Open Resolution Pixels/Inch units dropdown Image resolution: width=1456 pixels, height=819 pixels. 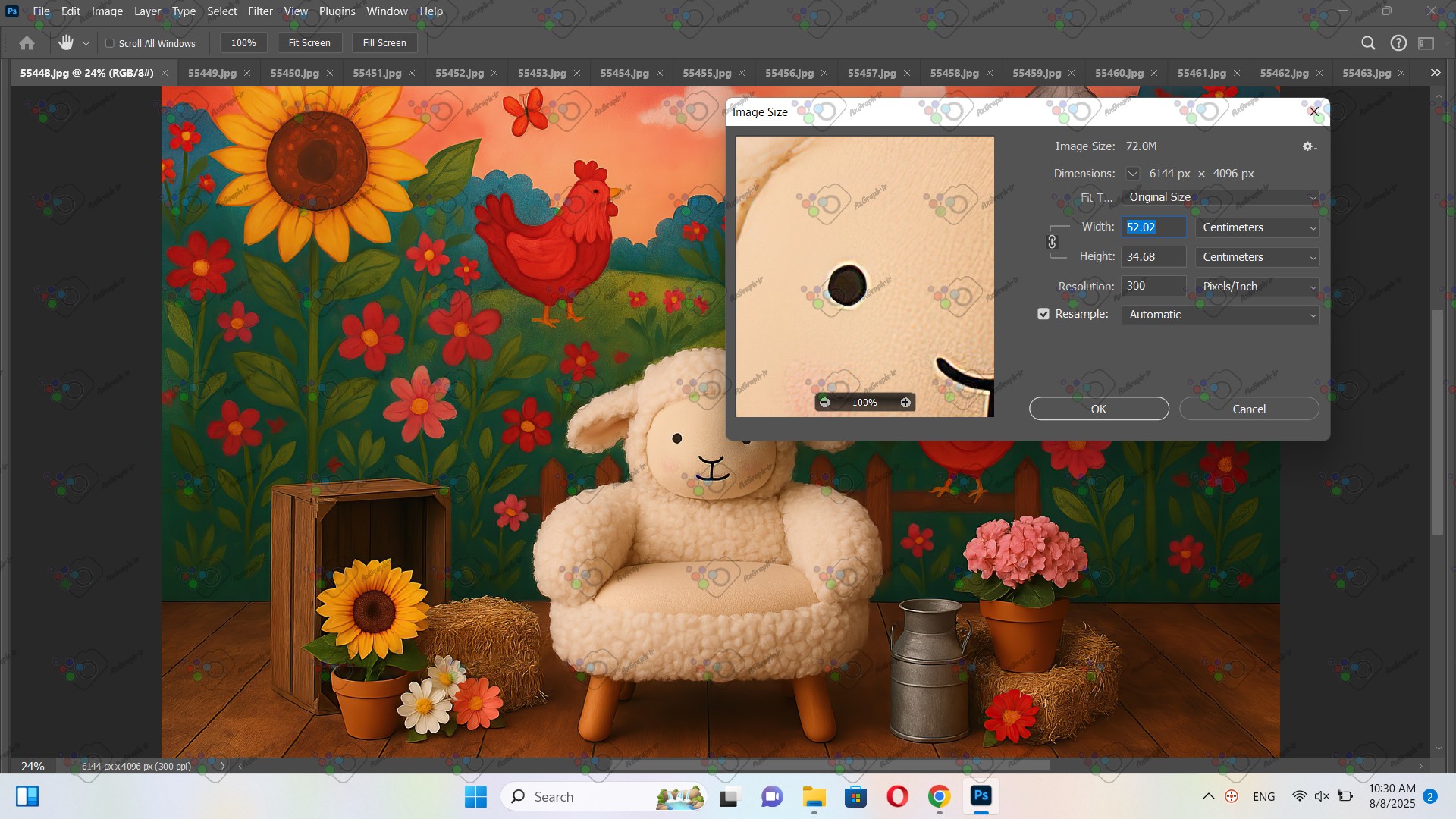(1257, 287)
